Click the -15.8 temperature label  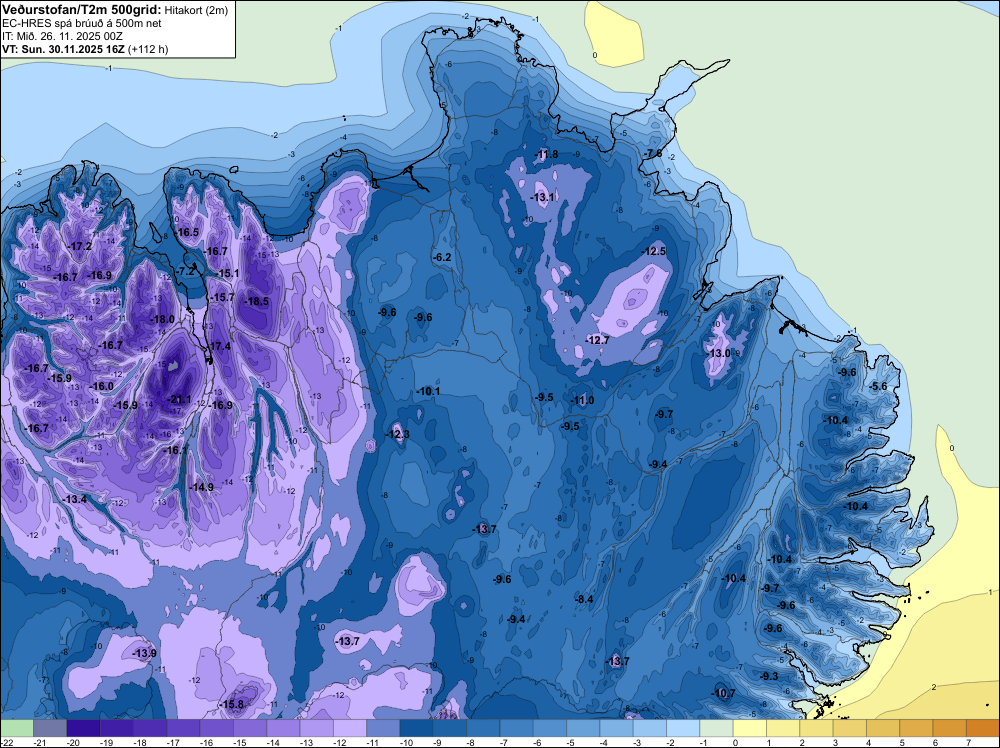(x=232, y=705)
